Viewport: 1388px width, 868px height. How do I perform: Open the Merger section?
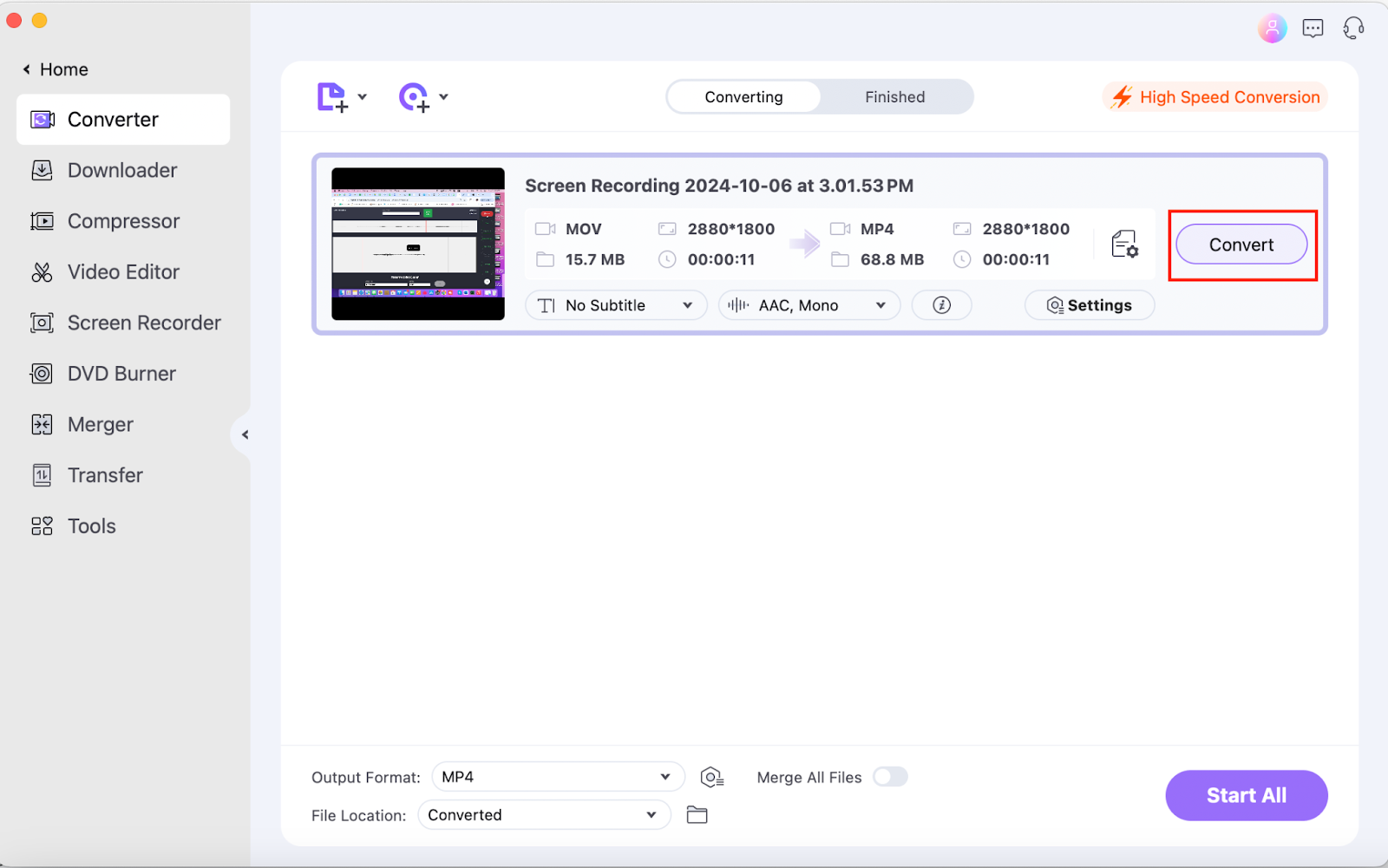coord(123,424)
